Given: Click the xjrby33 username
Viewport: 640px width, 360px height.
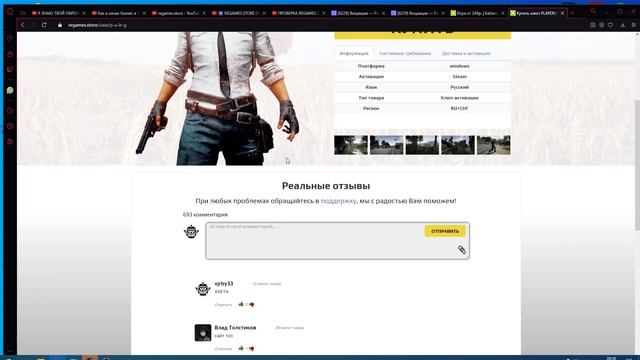Looking at the screenshot, I should coord(224,283).
